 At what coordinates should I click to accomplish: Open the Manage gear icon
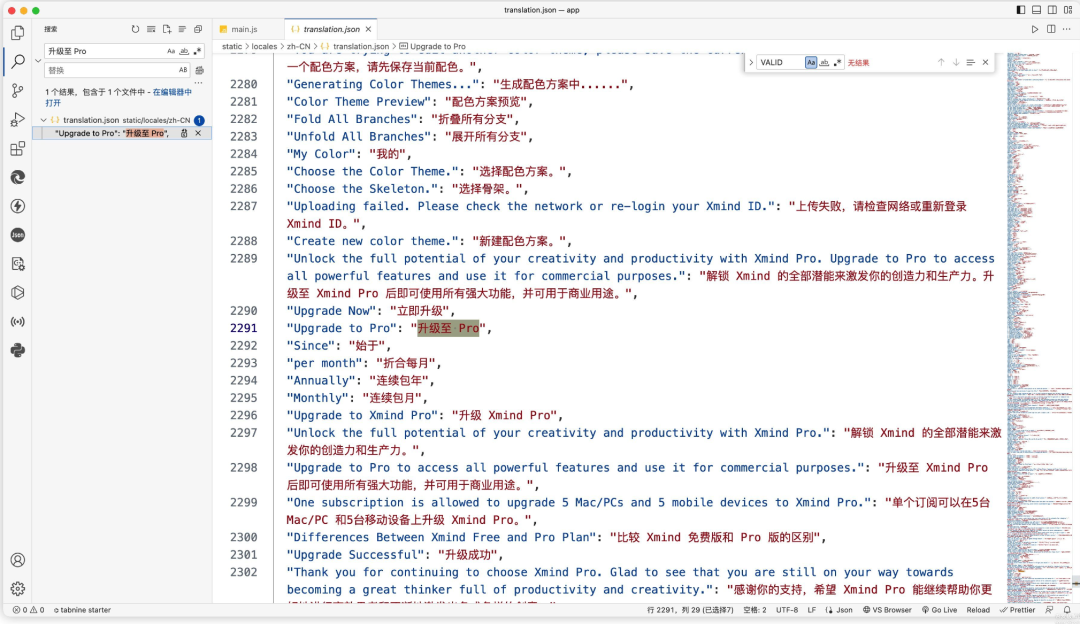[18, 589]
